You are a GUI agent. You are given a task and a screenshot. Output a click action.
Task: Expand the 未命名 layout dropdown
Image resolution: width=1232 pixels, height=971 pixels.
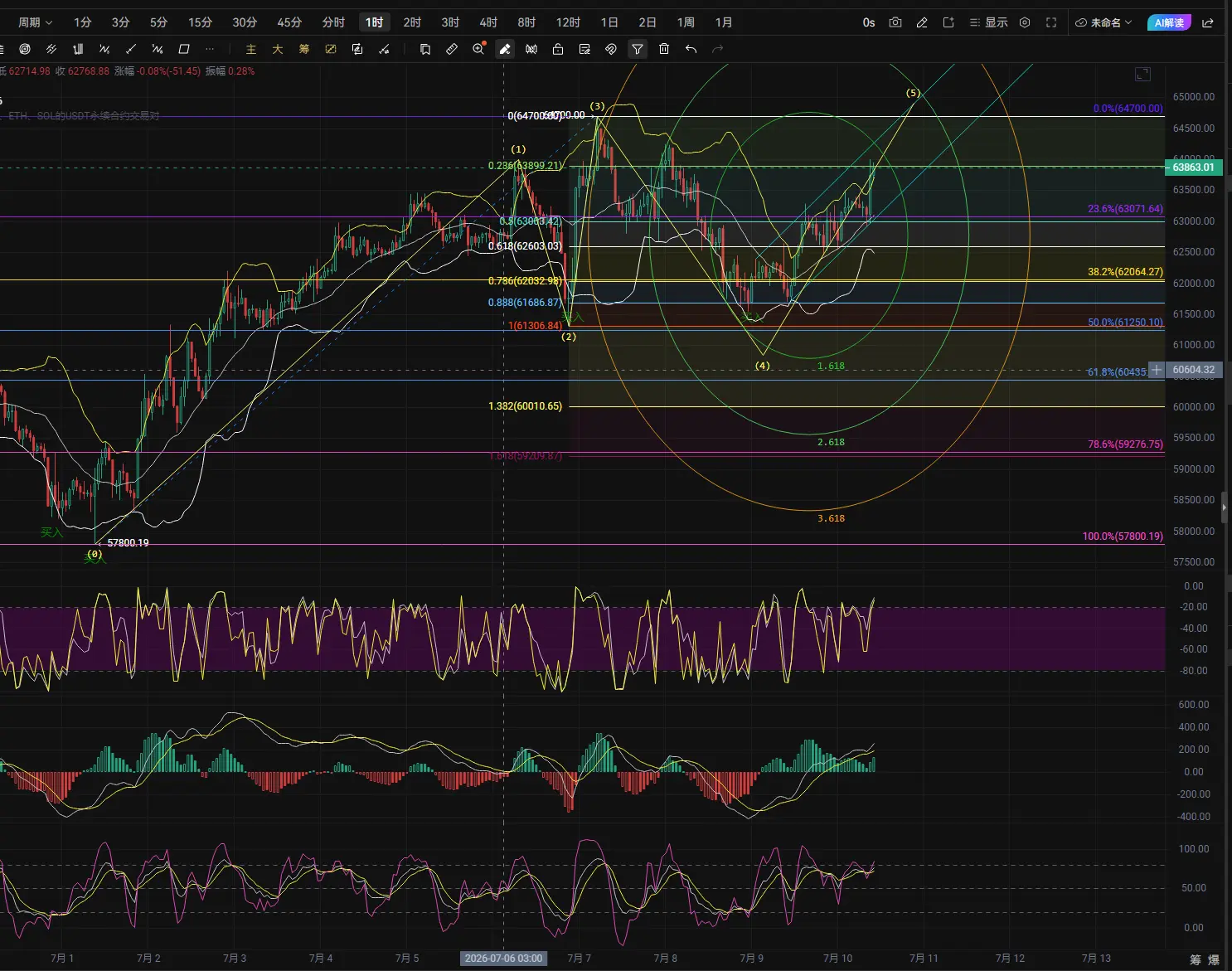1103,22
